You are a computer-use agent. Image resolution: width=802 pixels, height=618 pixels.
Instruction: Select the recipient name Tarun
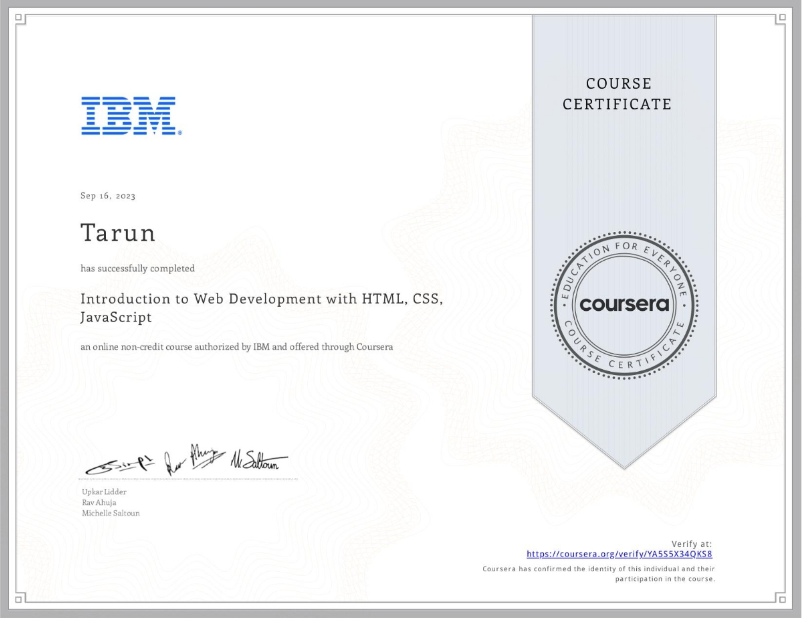point(118,233)
